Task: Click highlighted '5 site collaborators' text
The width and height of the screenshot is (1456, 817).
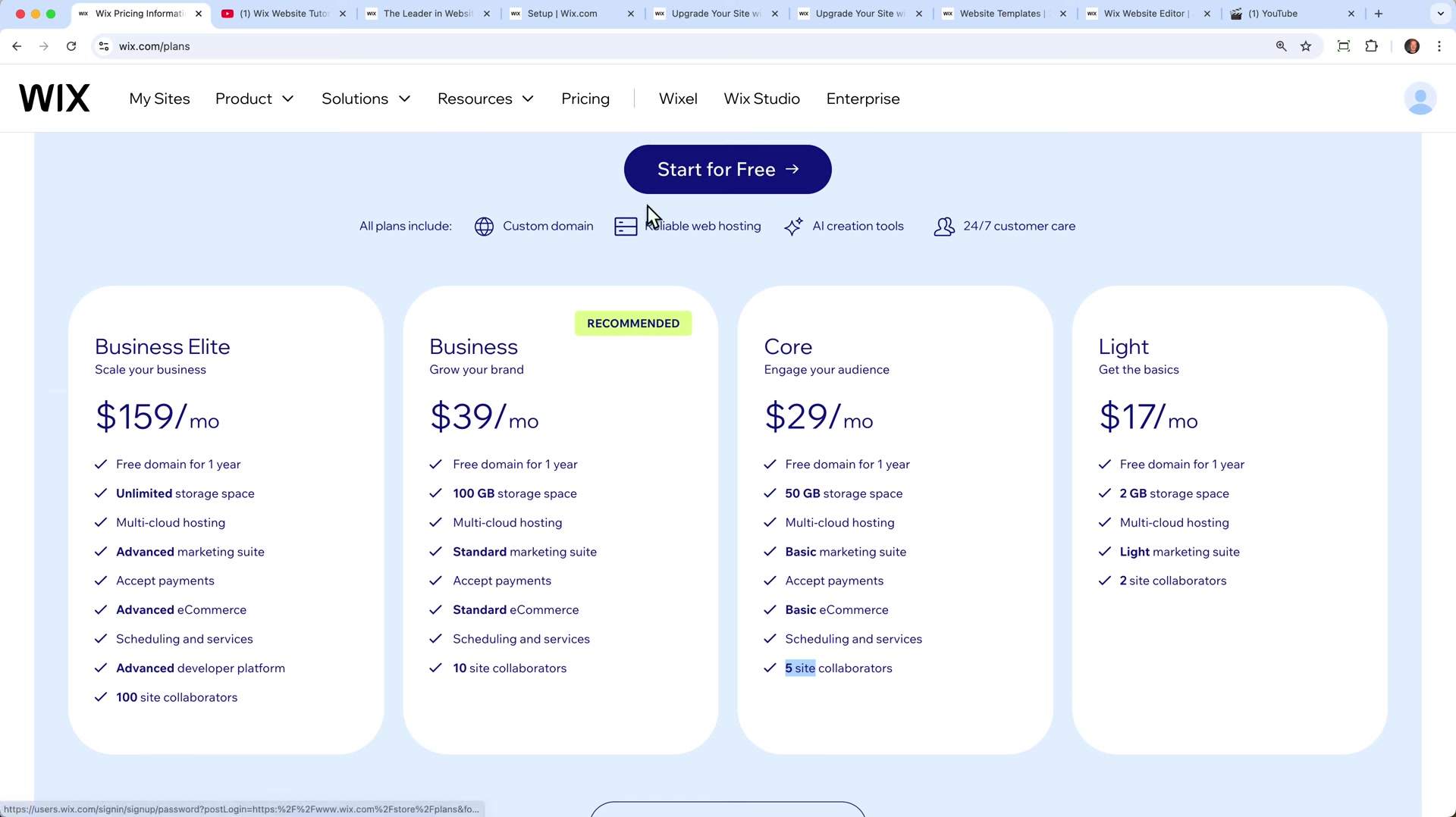Action: (x=839, y=668)
